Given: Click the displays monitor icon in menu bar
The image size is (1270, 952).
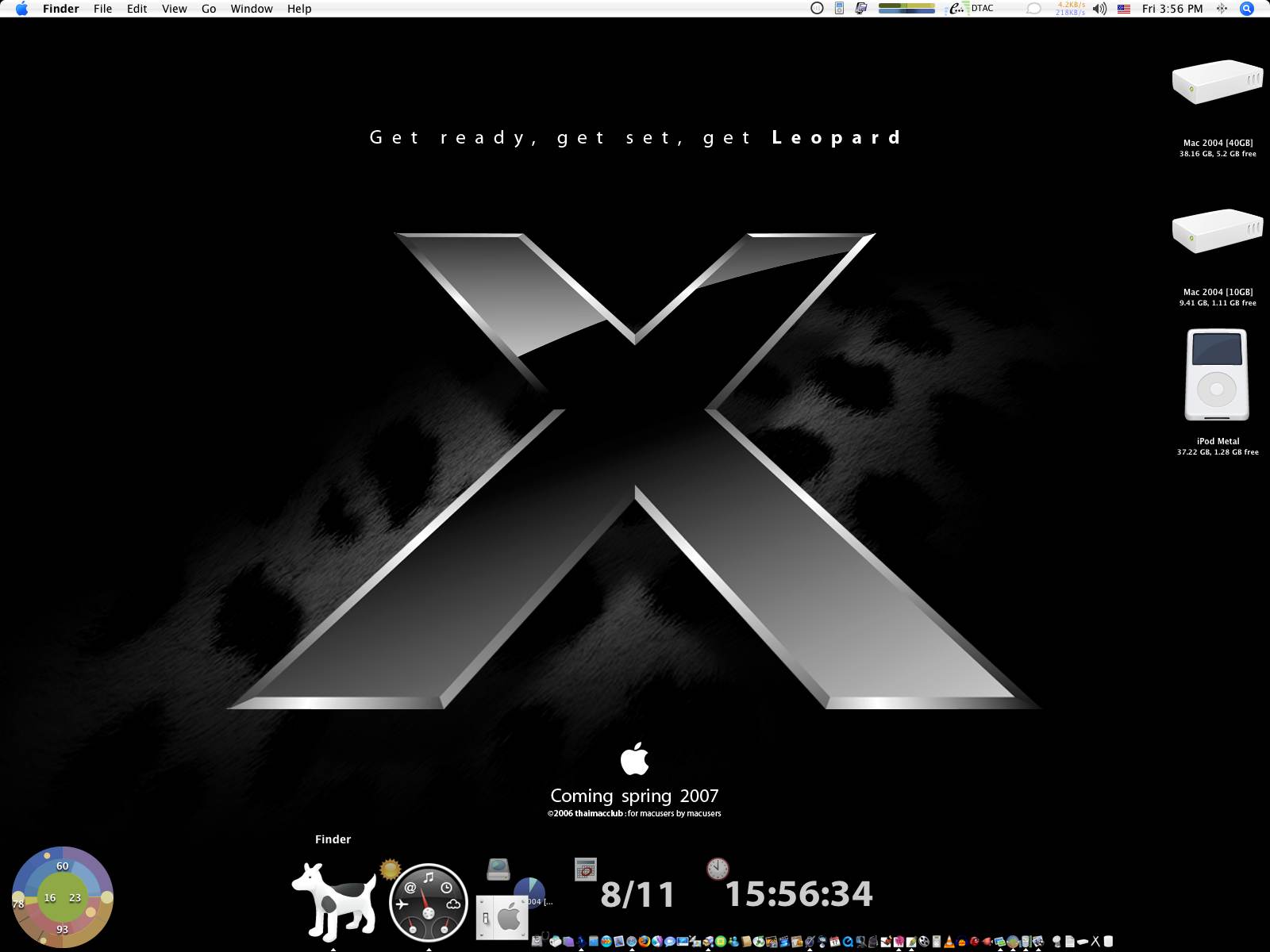Looking at the screenshot, I should pyautogui.click(x=860, y=9).
